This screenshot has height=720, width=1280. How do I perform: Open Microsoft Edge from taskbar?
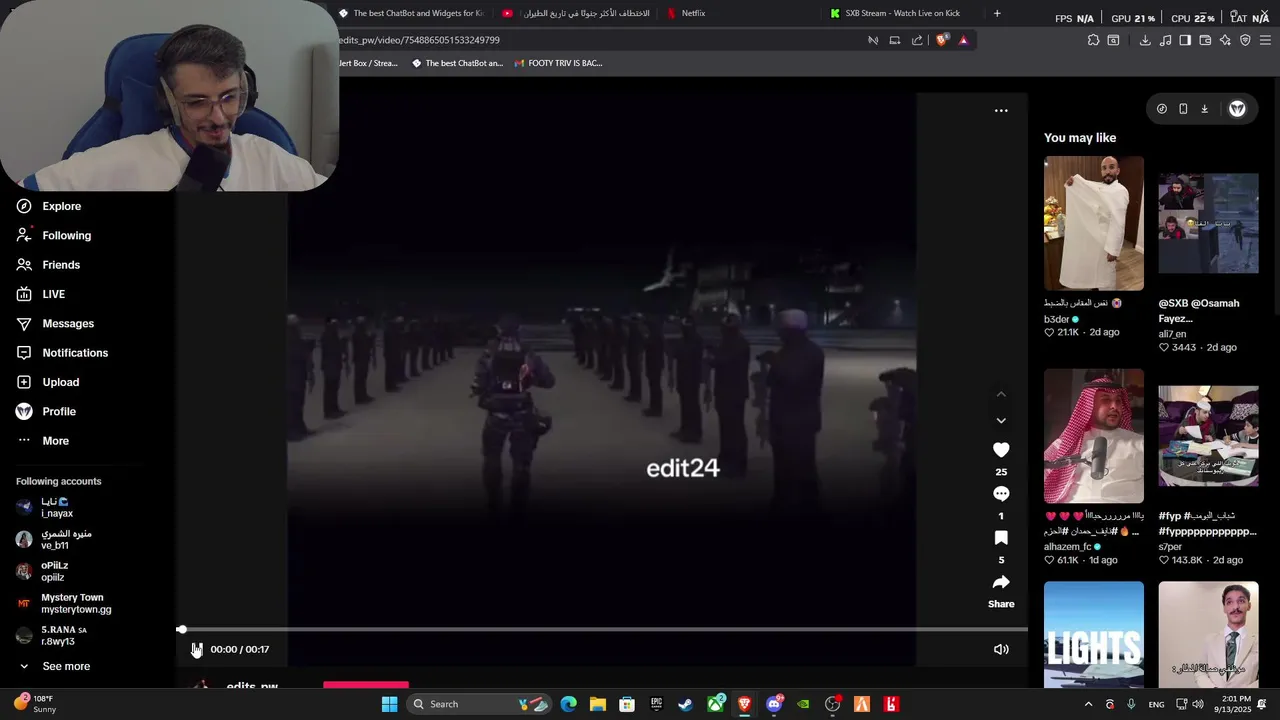(x=568, y=704)
